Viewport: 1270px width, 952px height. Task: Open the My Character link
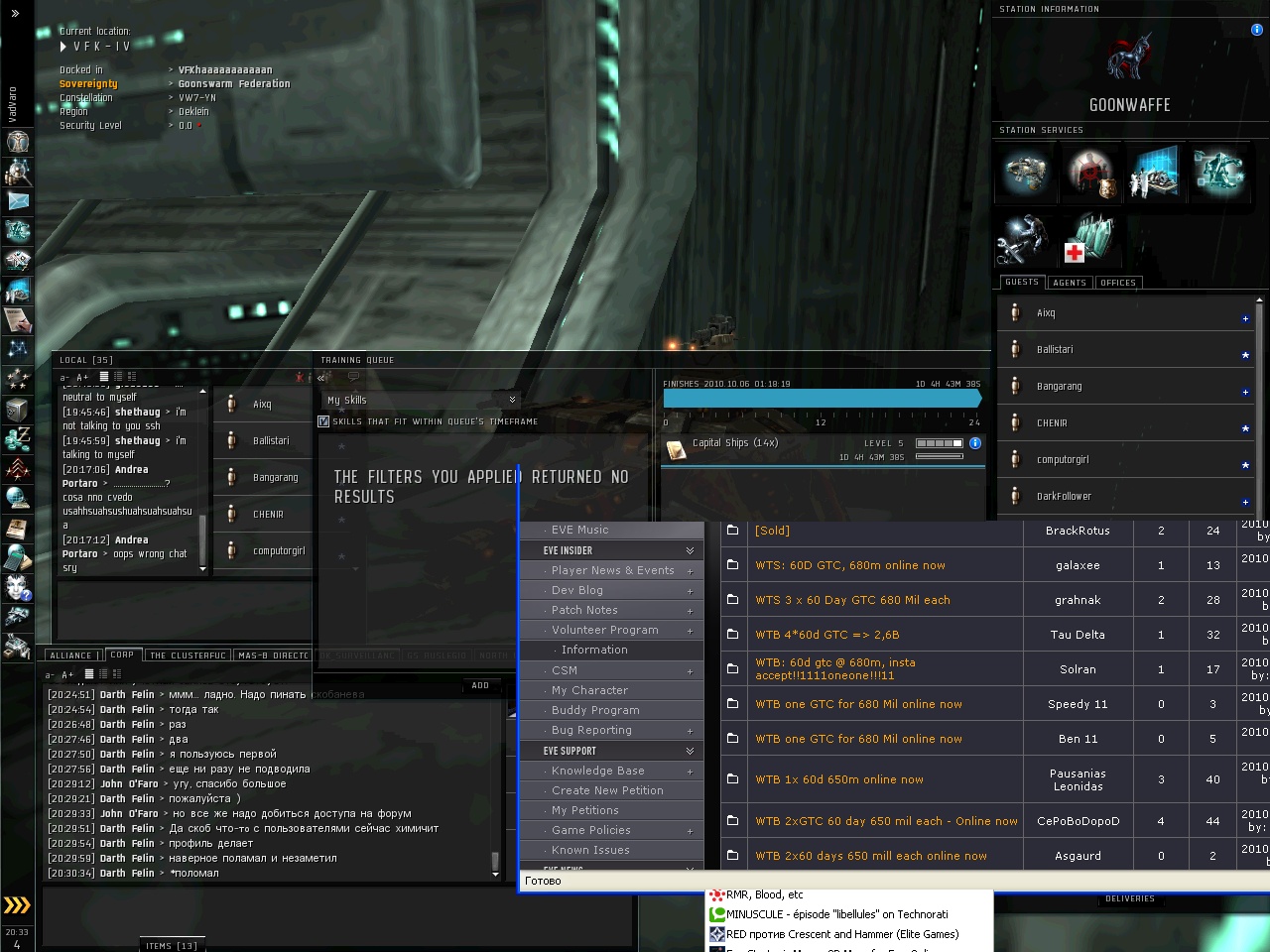tap(589, 690)
